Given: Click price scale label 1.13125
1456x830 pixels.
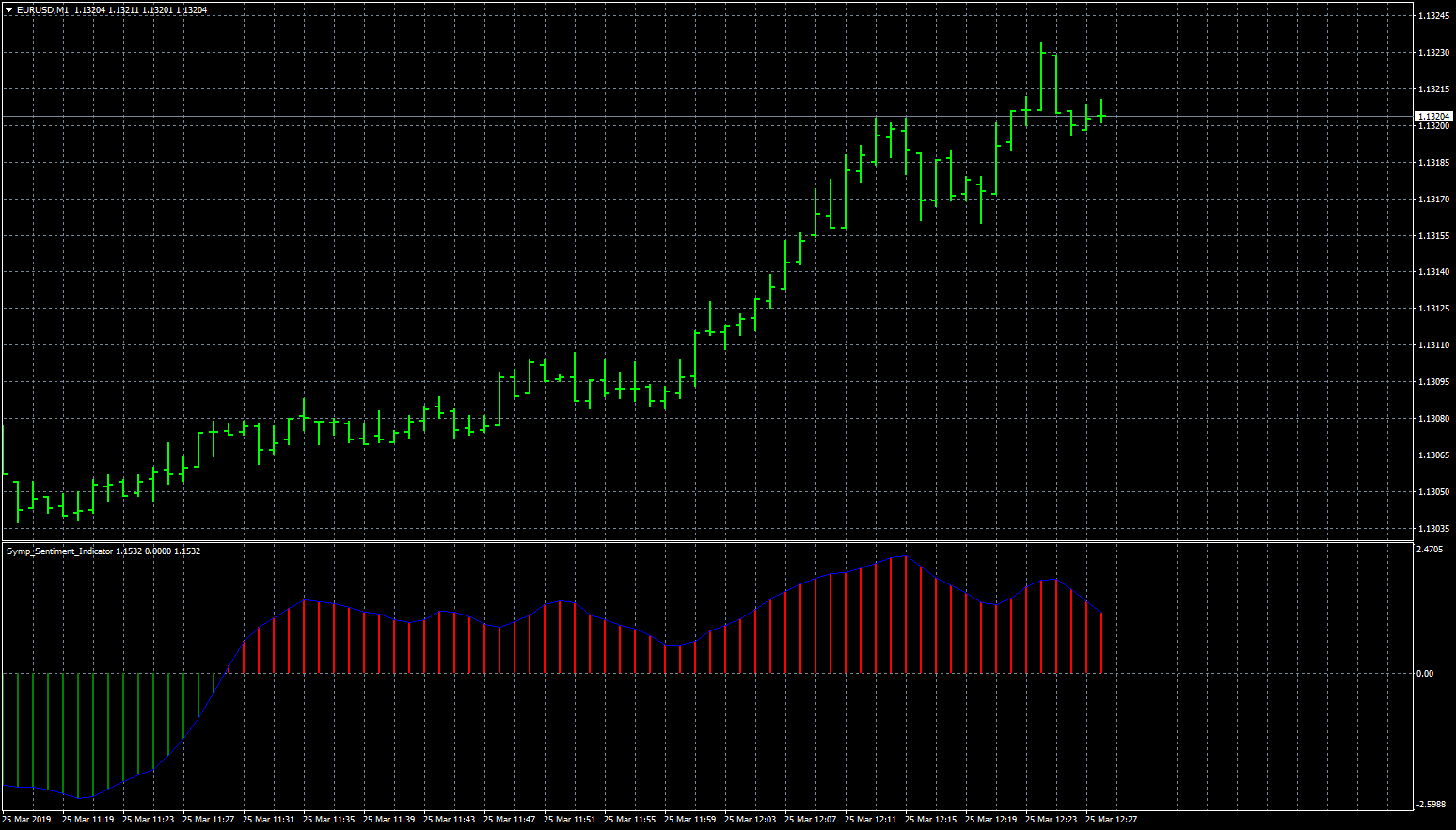Looking at the screenshot, I should click(x=1433, y=309).
